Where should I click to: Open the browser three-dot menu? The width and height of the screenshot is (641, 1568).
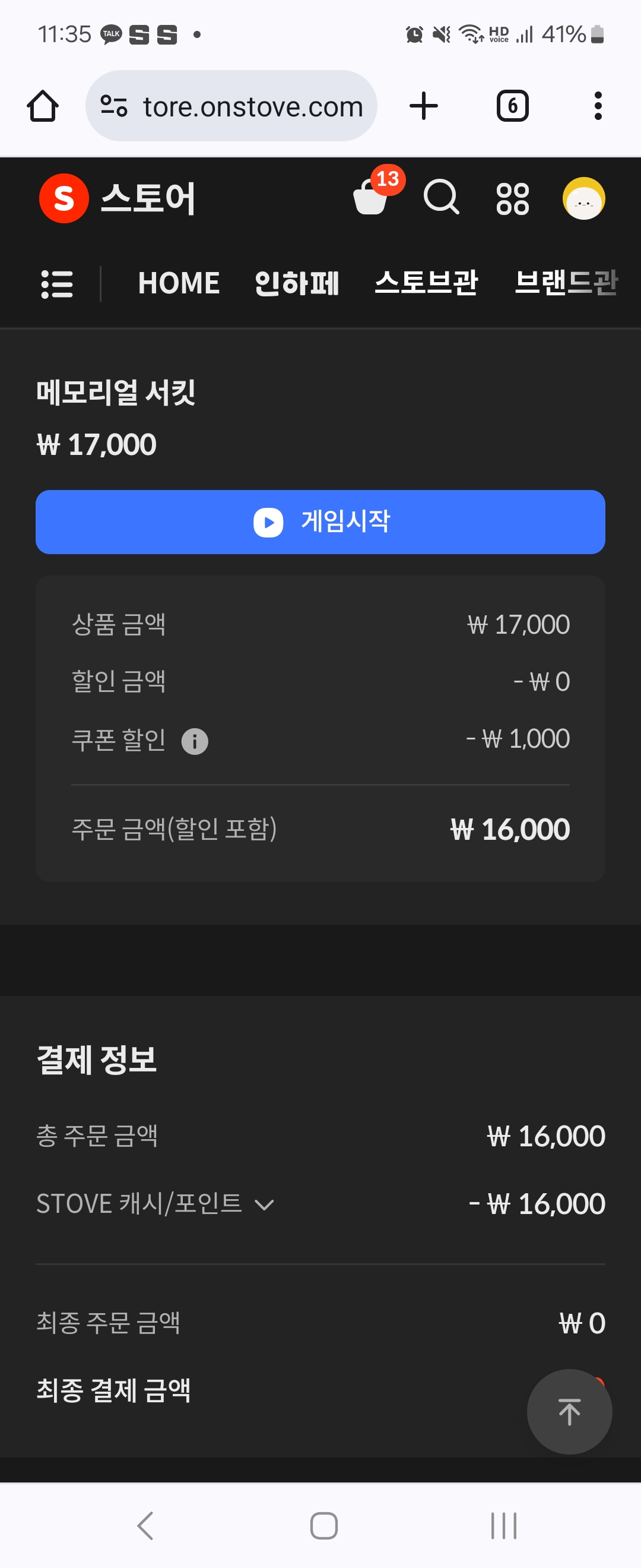[598, 106]
